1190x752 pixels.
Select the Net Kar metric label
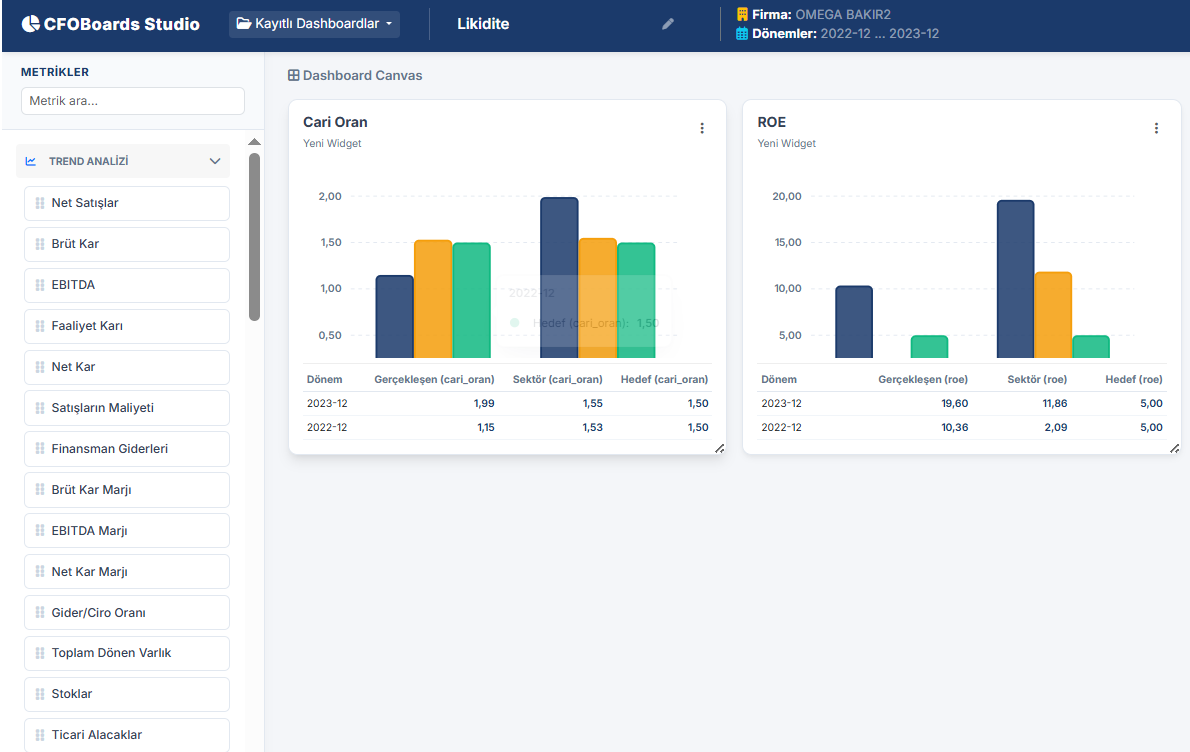click(74, 367)
